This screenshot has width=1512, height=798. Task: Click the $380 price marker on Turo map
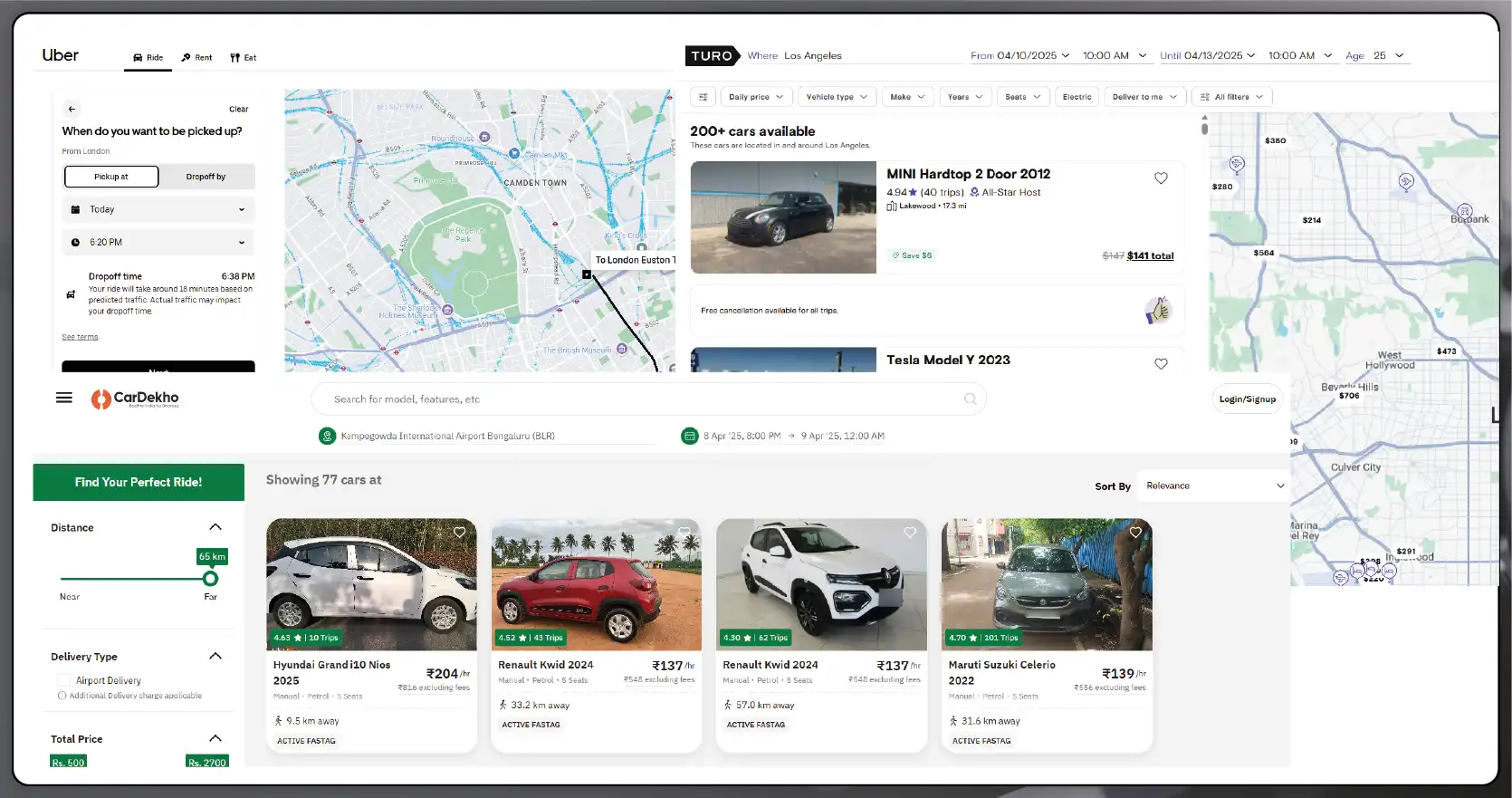(x=1275, y=140)
